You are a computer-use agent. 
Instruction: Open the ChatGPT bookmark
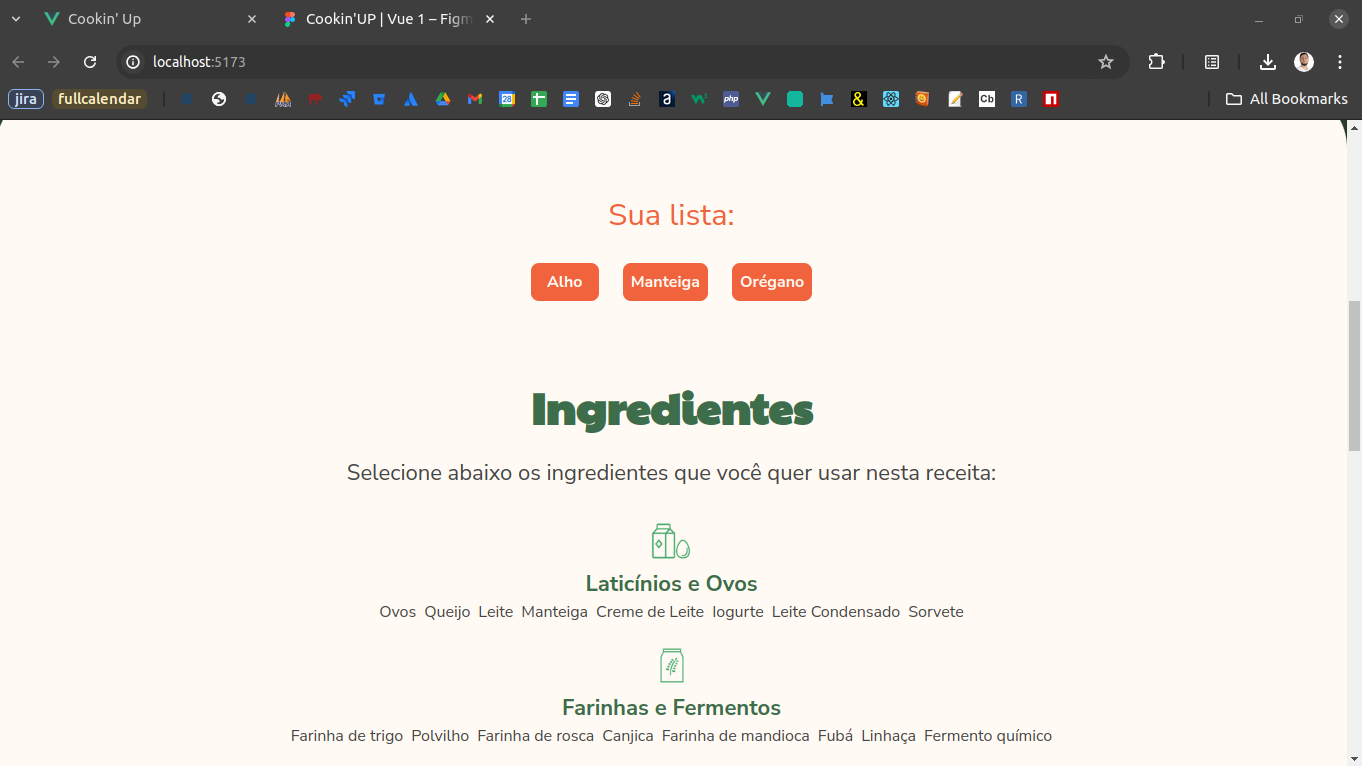(603, 99)
